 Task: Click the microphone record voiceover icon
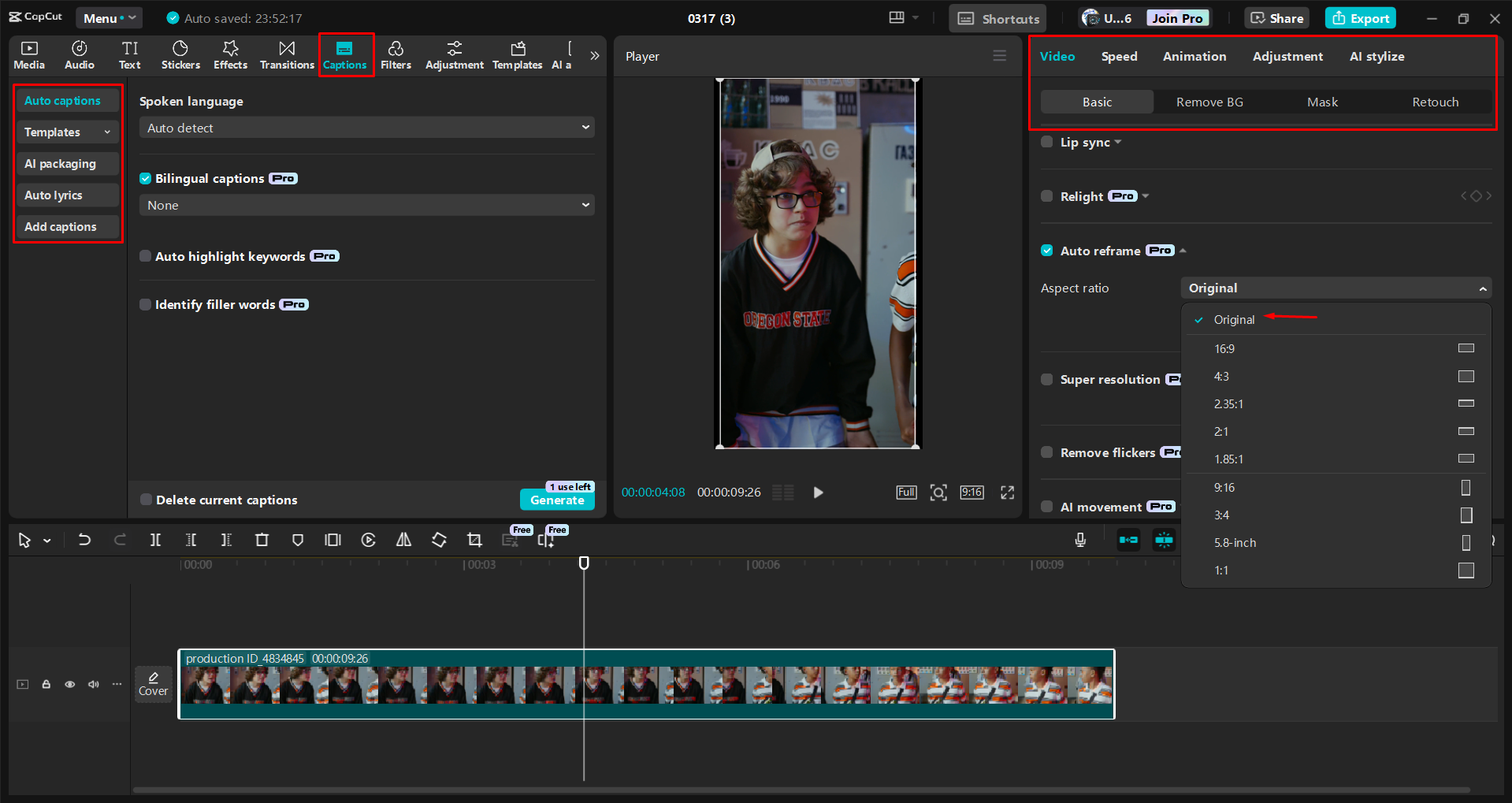click(x=1080, y=540)
